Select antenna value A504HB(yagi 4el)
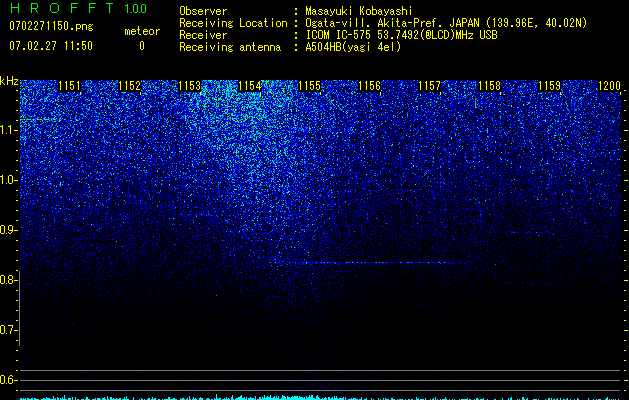 (353, 47)
